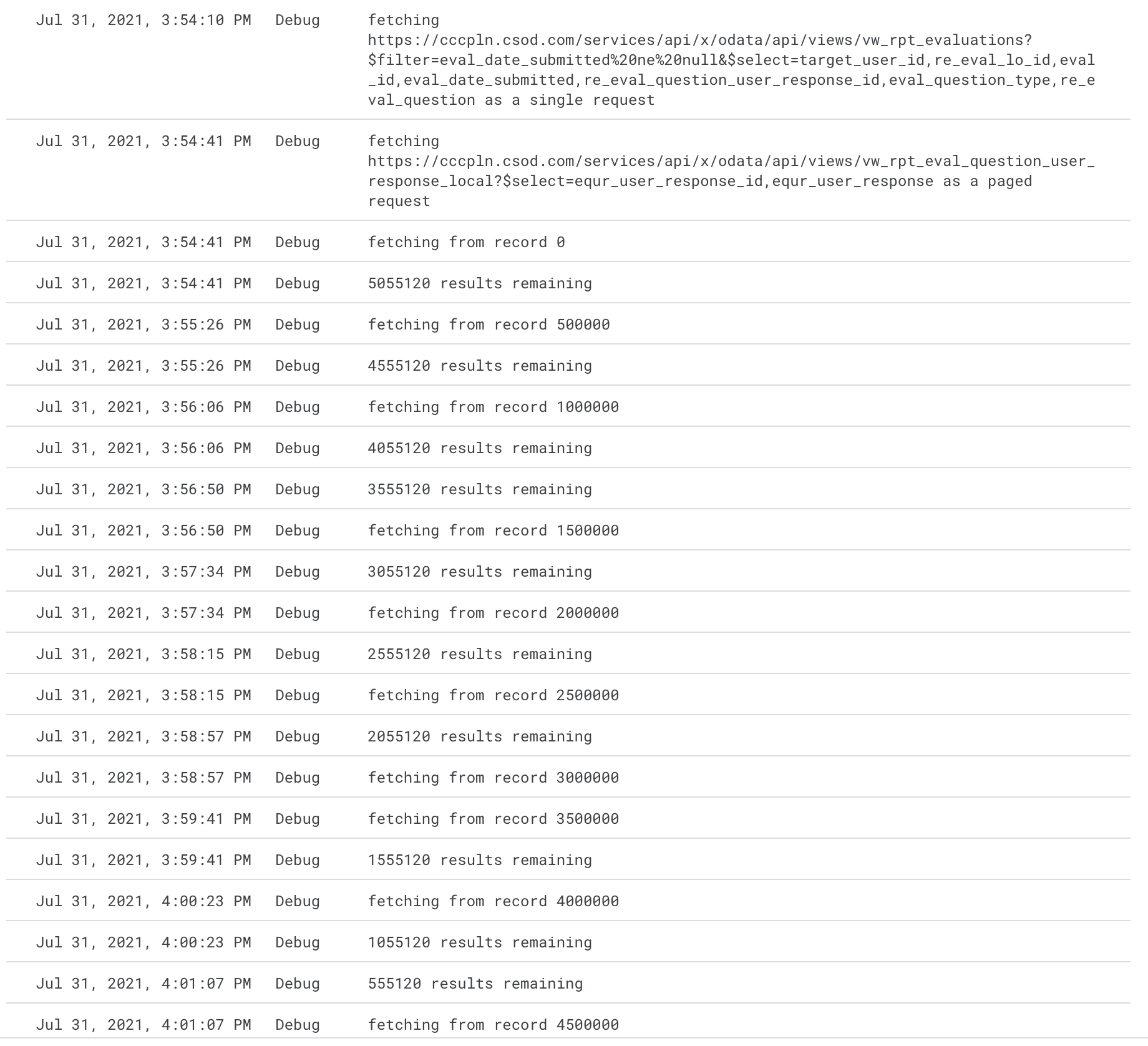Select the "3055120 results remaining" message
This screenshot has width=1148, height=1046.
[480, 572]
